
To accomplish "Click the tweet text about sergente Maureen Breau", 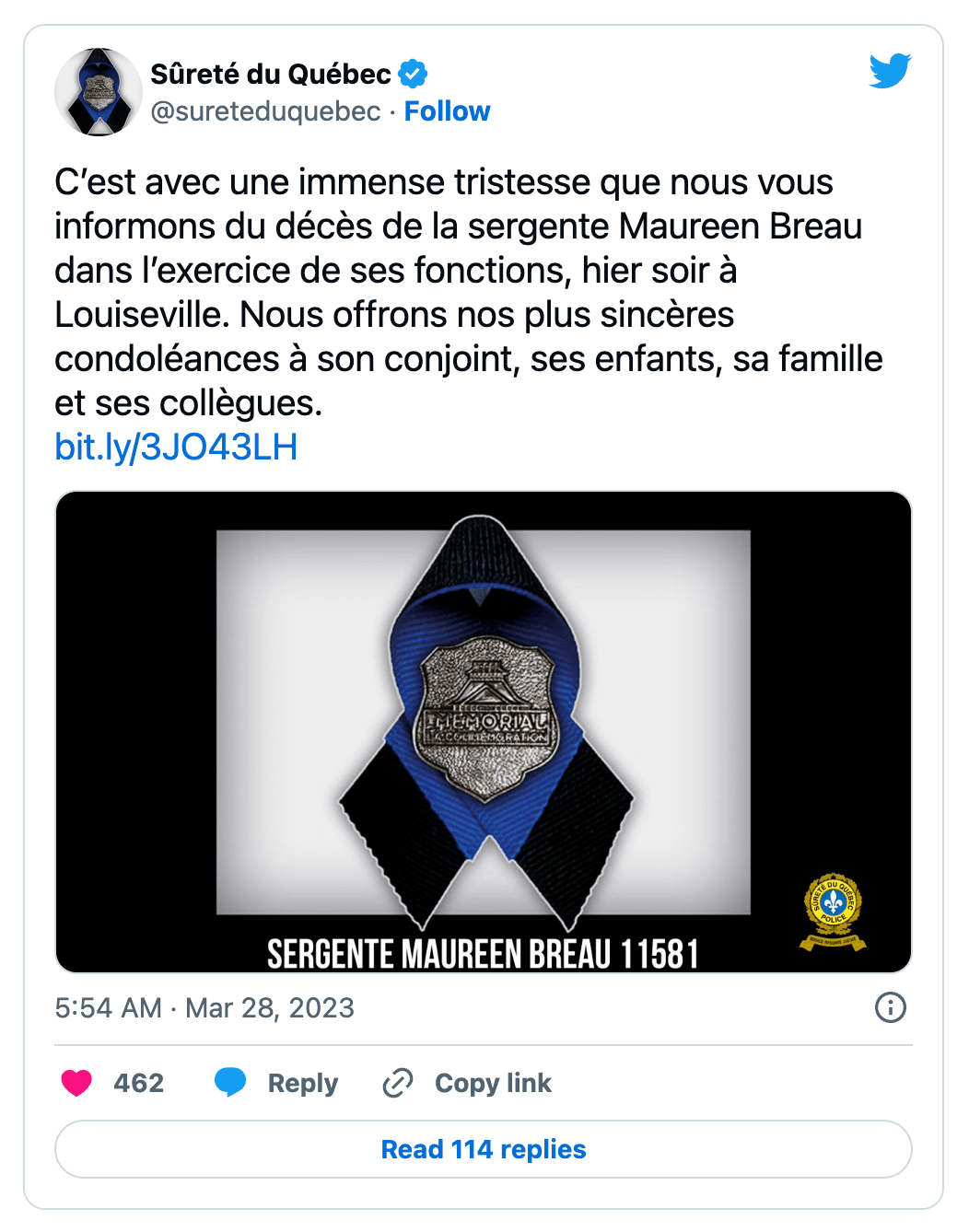I will 469,292.
